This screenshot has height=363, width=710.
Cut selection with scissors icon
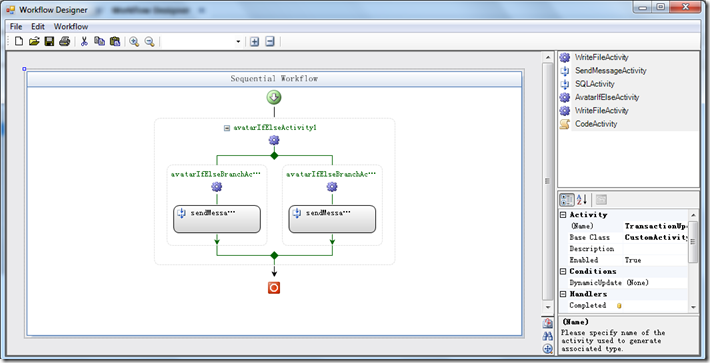(x=84, y=42)
